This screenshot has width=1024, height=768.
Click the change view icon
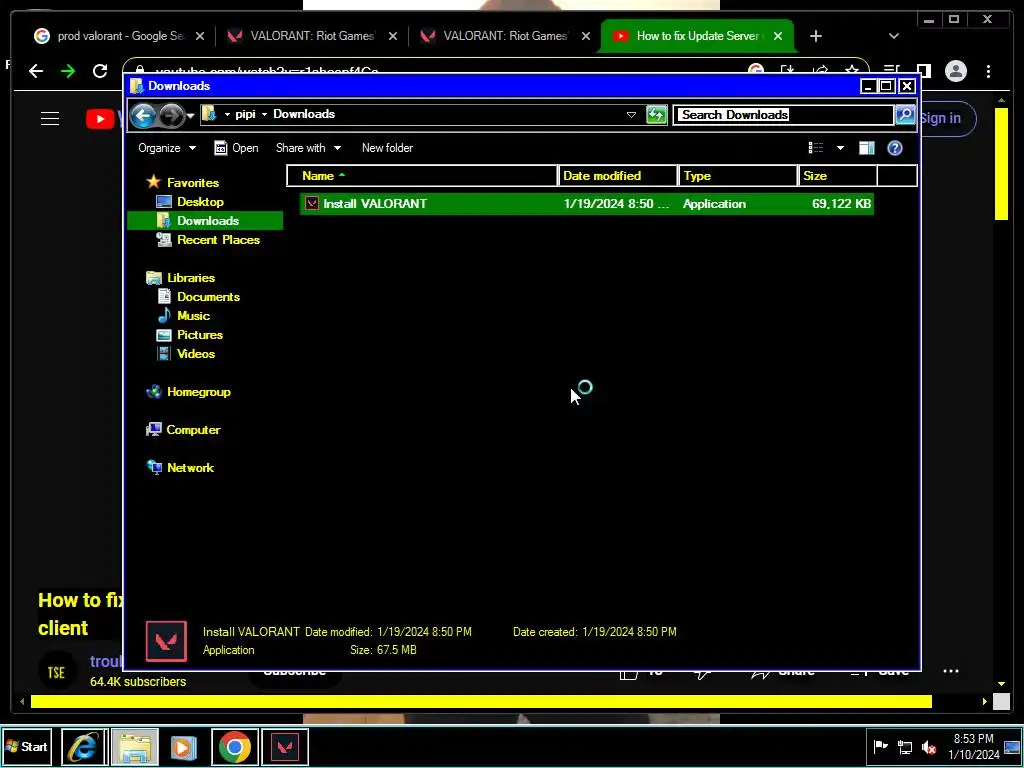point(816,148)
